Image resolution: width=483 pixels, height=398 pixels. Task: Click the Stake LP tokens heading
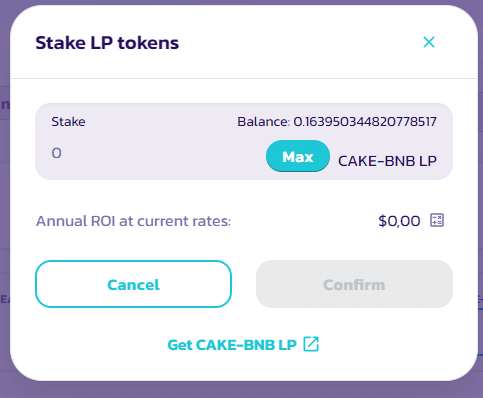coord(107,43)
